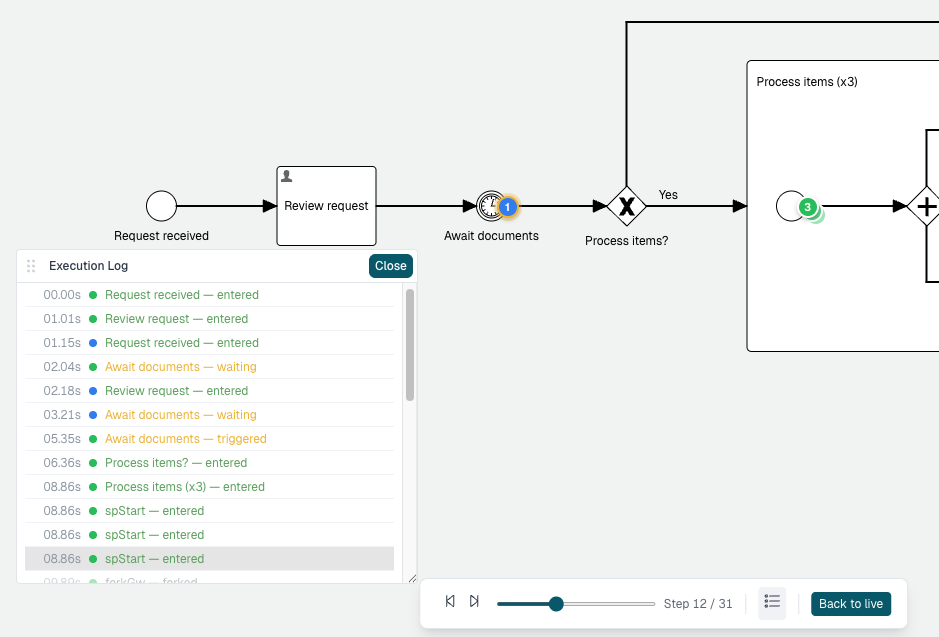Step back to previous execution step
Image resolution: width=939 pixels, height=637 pixels.
coord(450,601)
